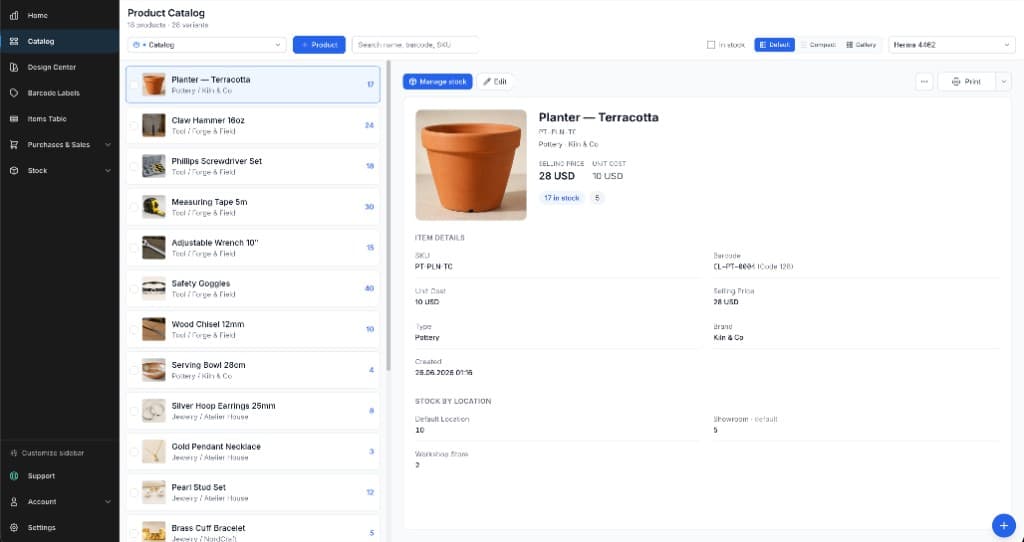Open the Herma 4462 label dropdown
Viewport: 1024px width, 542px height.
click(952, 45)
